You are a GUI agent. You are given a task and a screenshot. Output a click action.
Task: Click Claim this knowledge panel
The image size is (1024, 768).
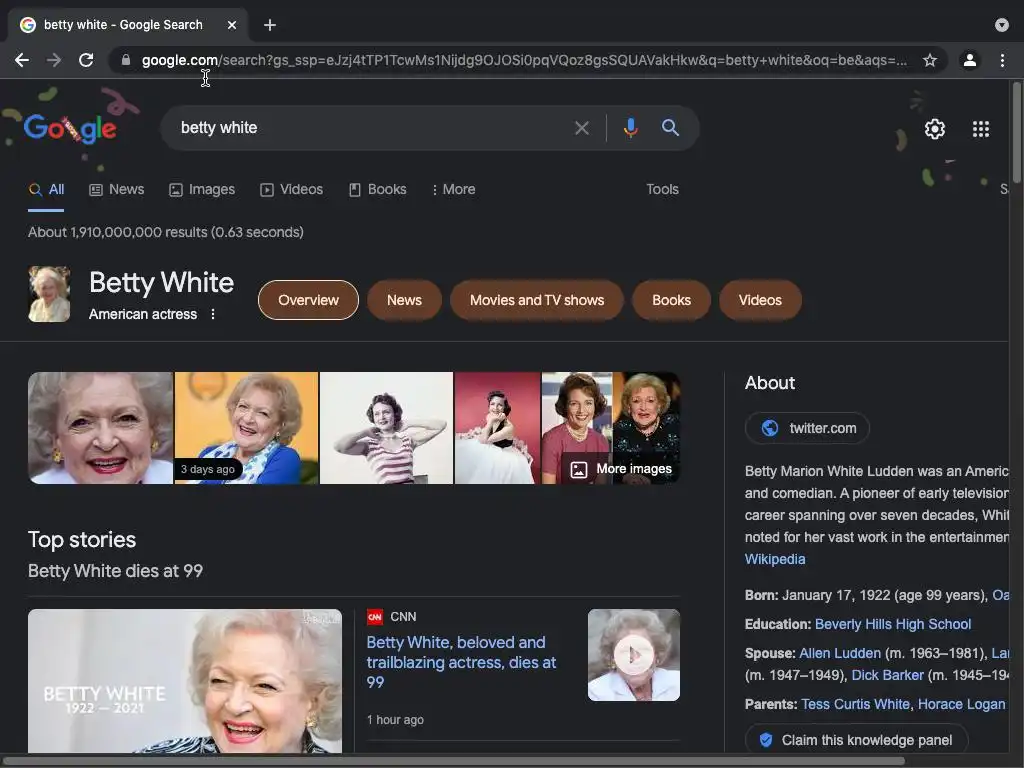856,740
